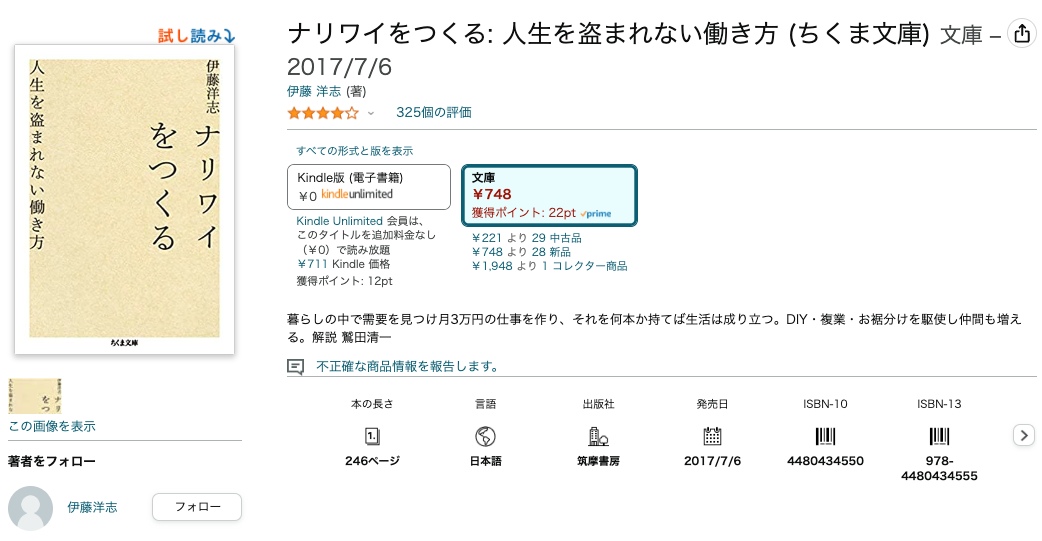Click the すべての形式と版を表示 link
This screenshot has width=1042, height=541.
pos(354,151)
